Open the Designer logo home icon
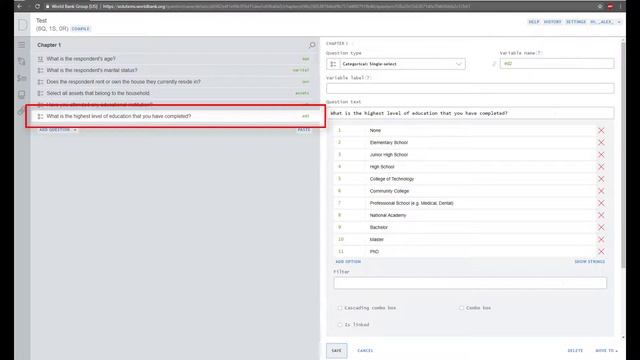 [22, 24]
